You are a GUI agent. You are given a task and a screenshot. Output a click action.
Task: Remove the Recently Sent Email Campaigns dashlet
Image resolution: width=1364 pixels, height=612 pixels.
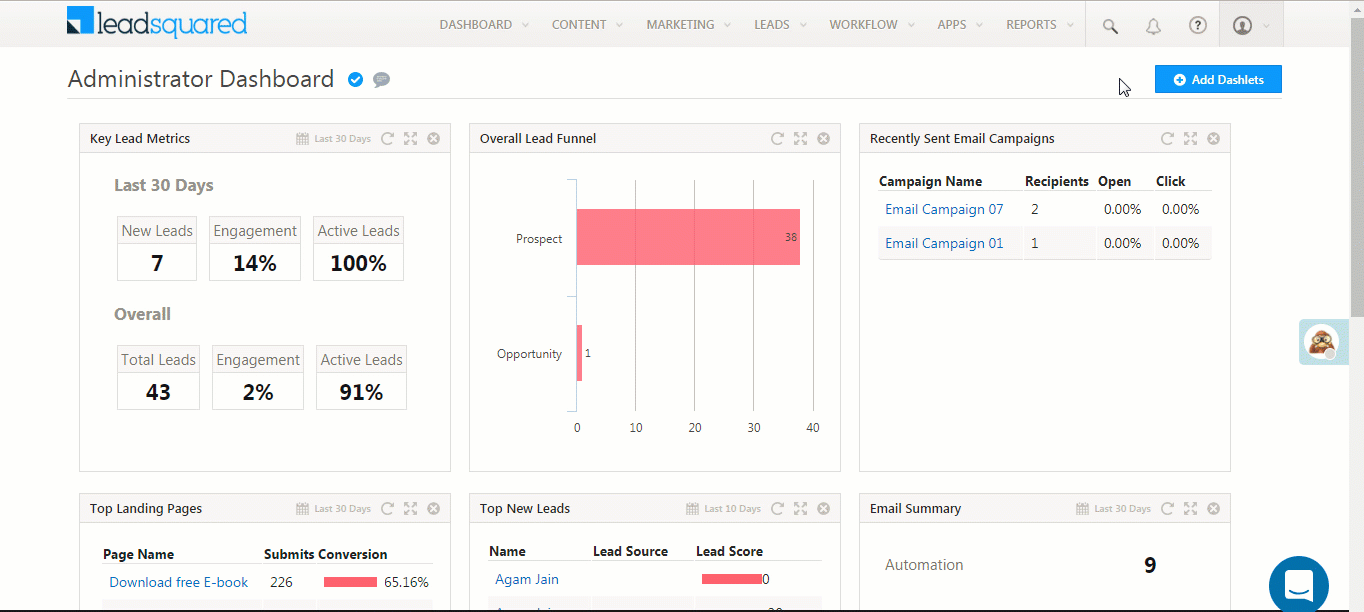[1213, 139]
